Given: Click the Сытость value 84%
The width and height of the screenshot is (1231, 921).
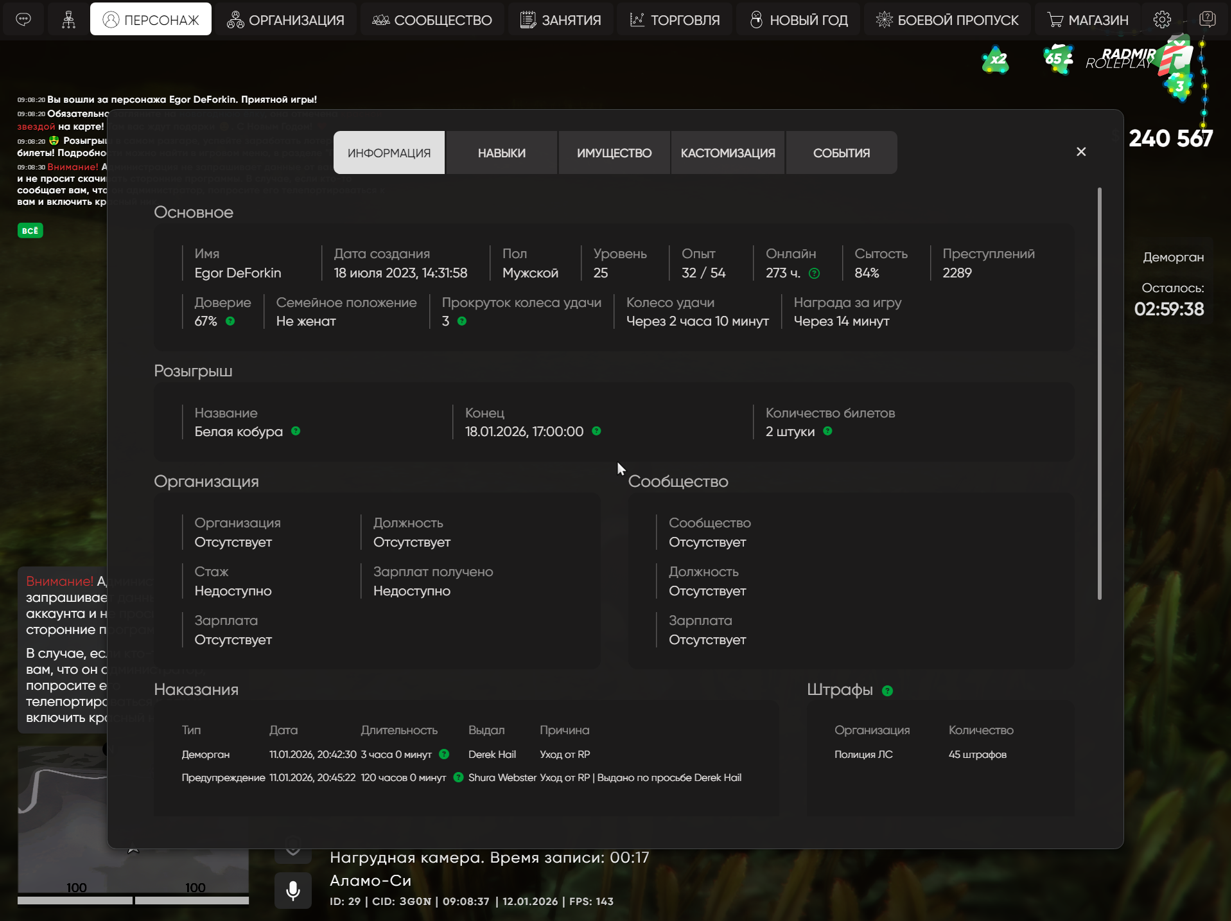Looking at the screenshot, I should point(867,273).
